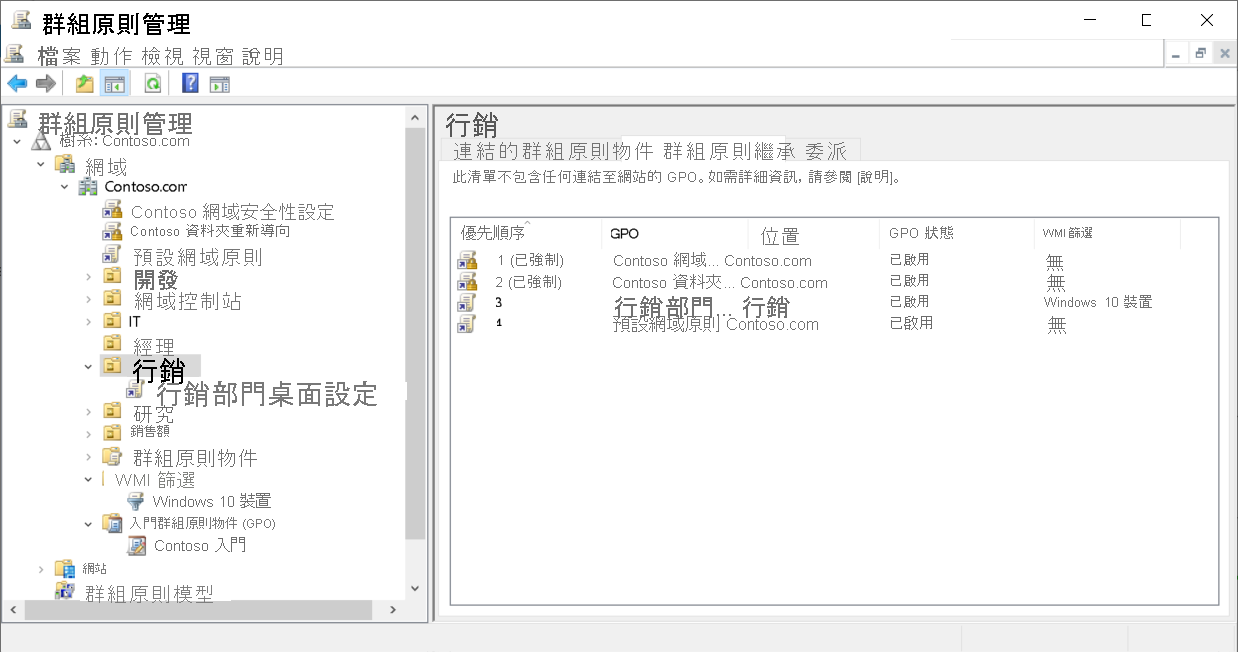Click the refresh icon in the toolbar
This screenshot has height=652, width=1238.
(152, 83)
